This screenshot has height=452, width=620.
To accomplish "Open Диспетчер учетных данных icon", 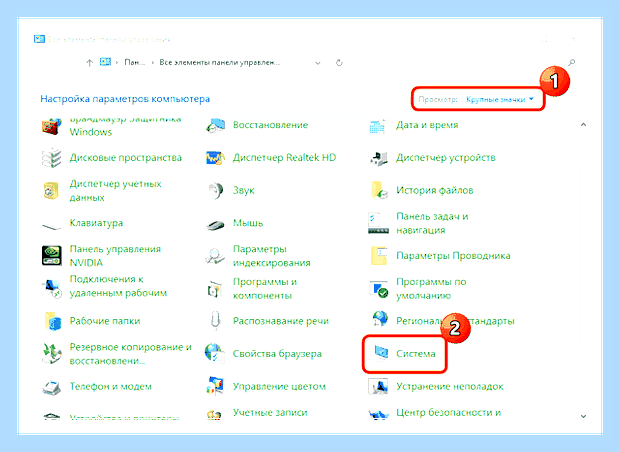I will (x=51, y=191).
